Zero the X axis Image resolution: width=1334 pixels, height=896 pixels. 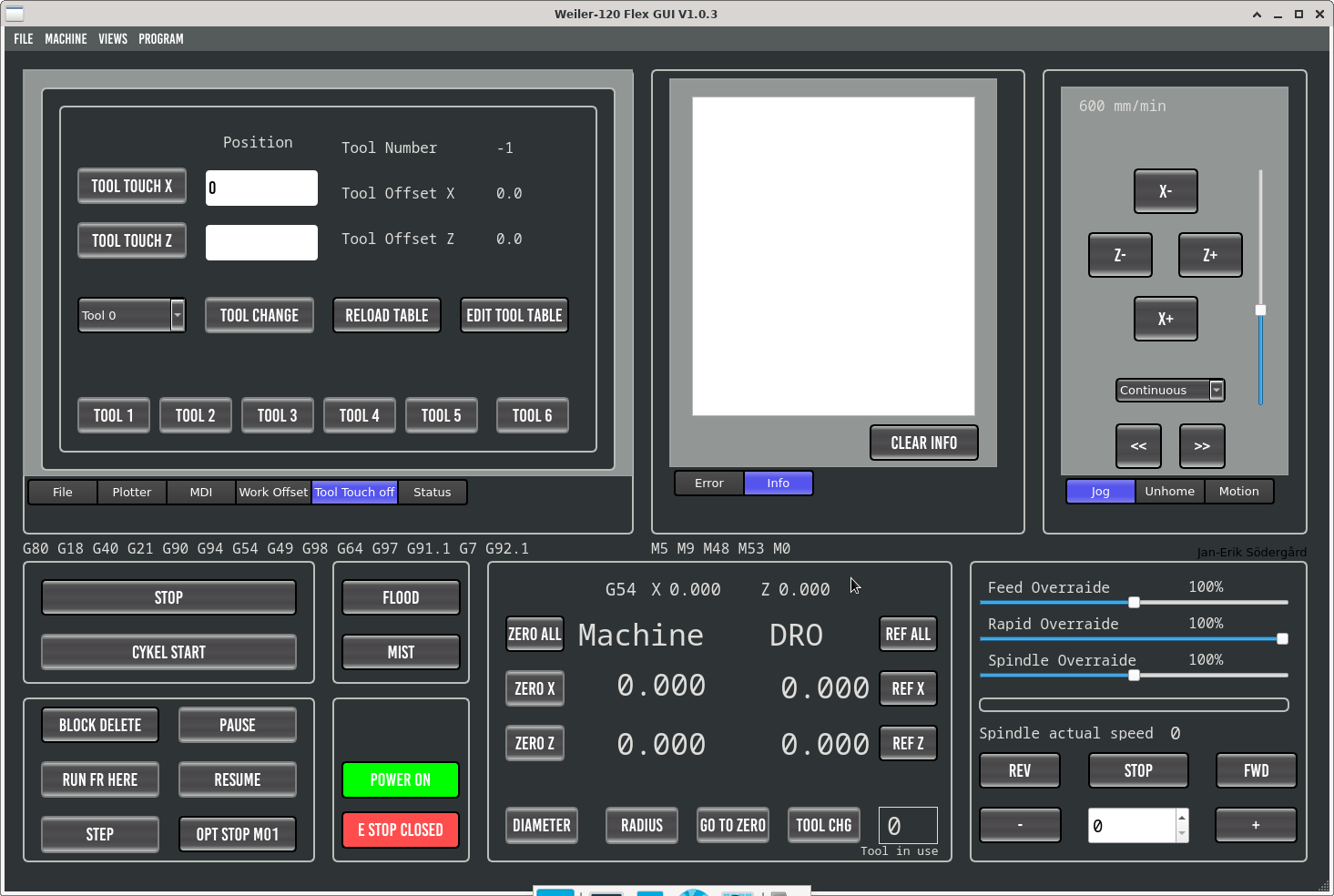click(535, 688)
